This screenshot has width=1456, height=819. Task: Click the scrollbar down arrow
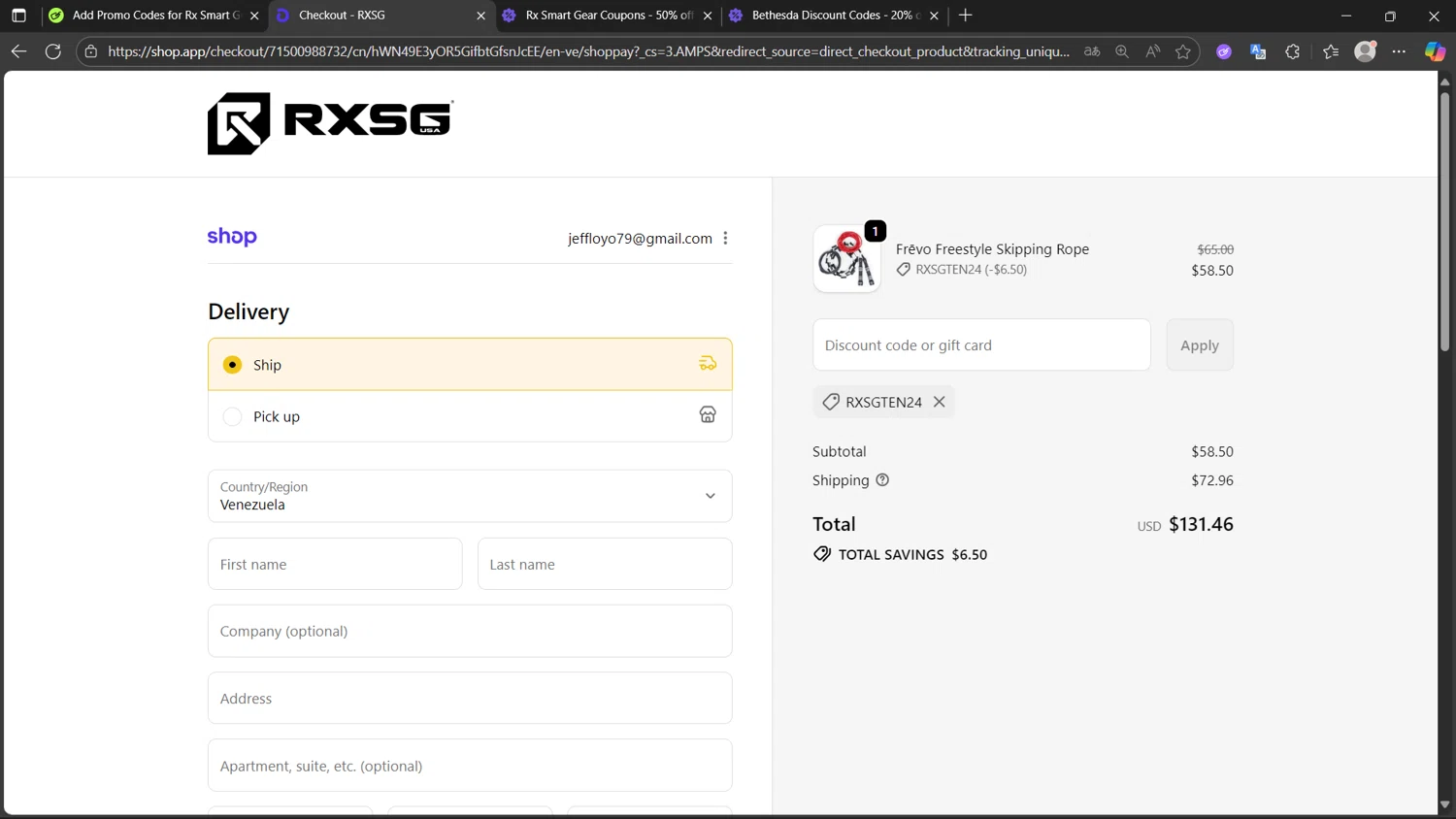coord(1444,804)
